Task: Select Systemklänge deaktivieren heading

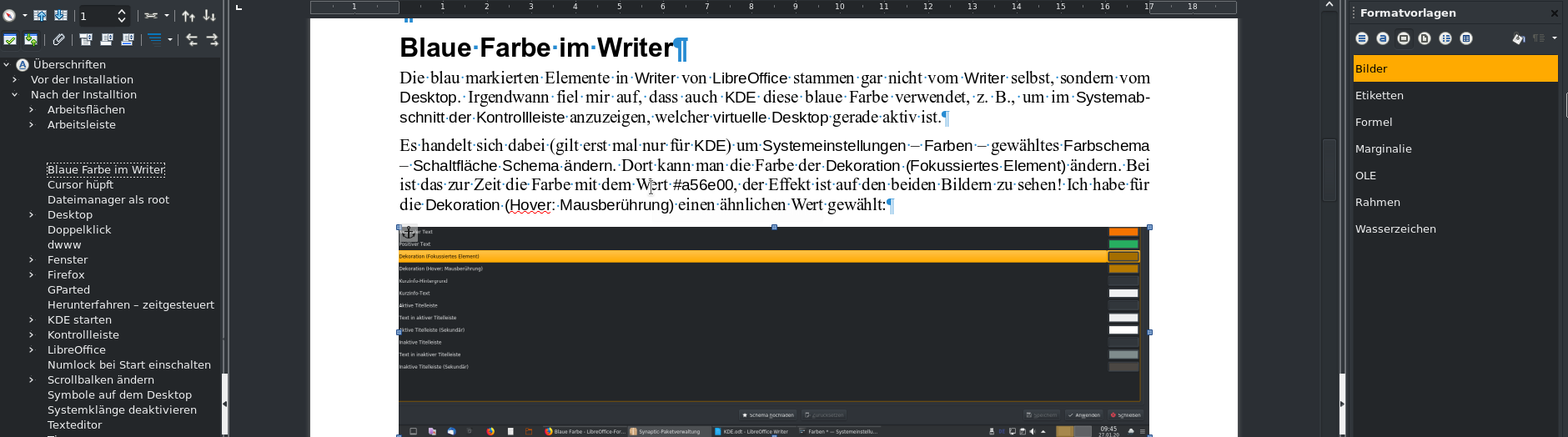Action: click(122, 409)
